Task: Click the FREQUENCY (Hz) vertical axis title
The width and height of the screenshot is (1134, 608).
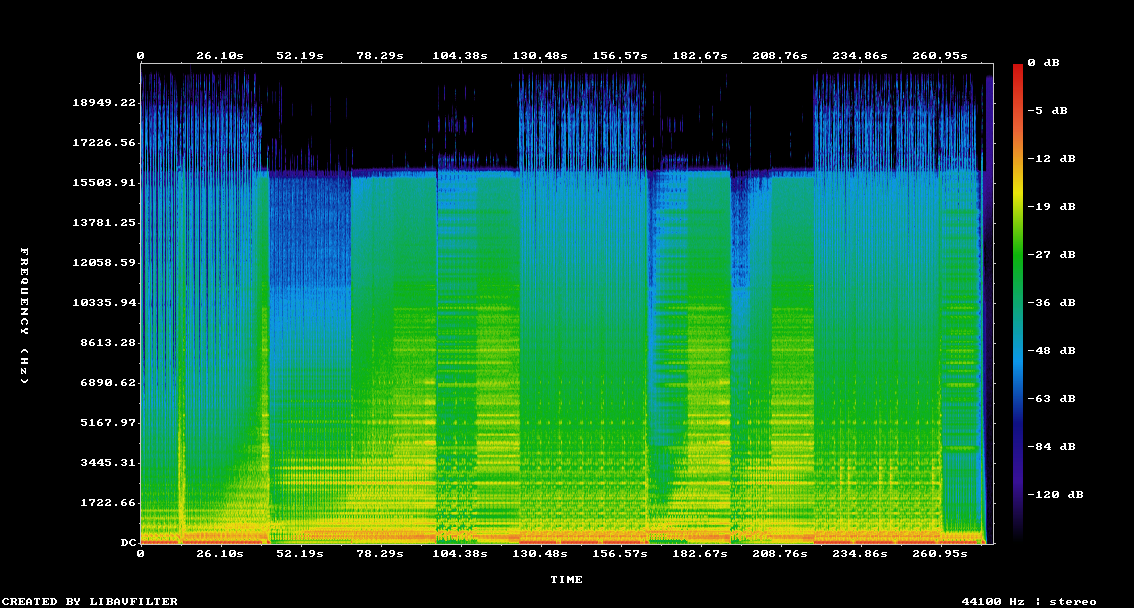Action: click(25, 316)
